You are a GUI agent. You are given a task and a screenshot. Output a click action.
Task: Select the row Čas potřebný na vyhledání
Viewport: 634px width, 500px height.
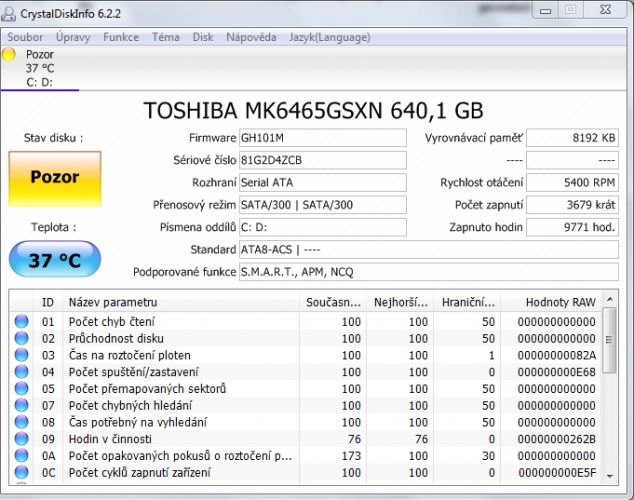(x=305, y=422)
